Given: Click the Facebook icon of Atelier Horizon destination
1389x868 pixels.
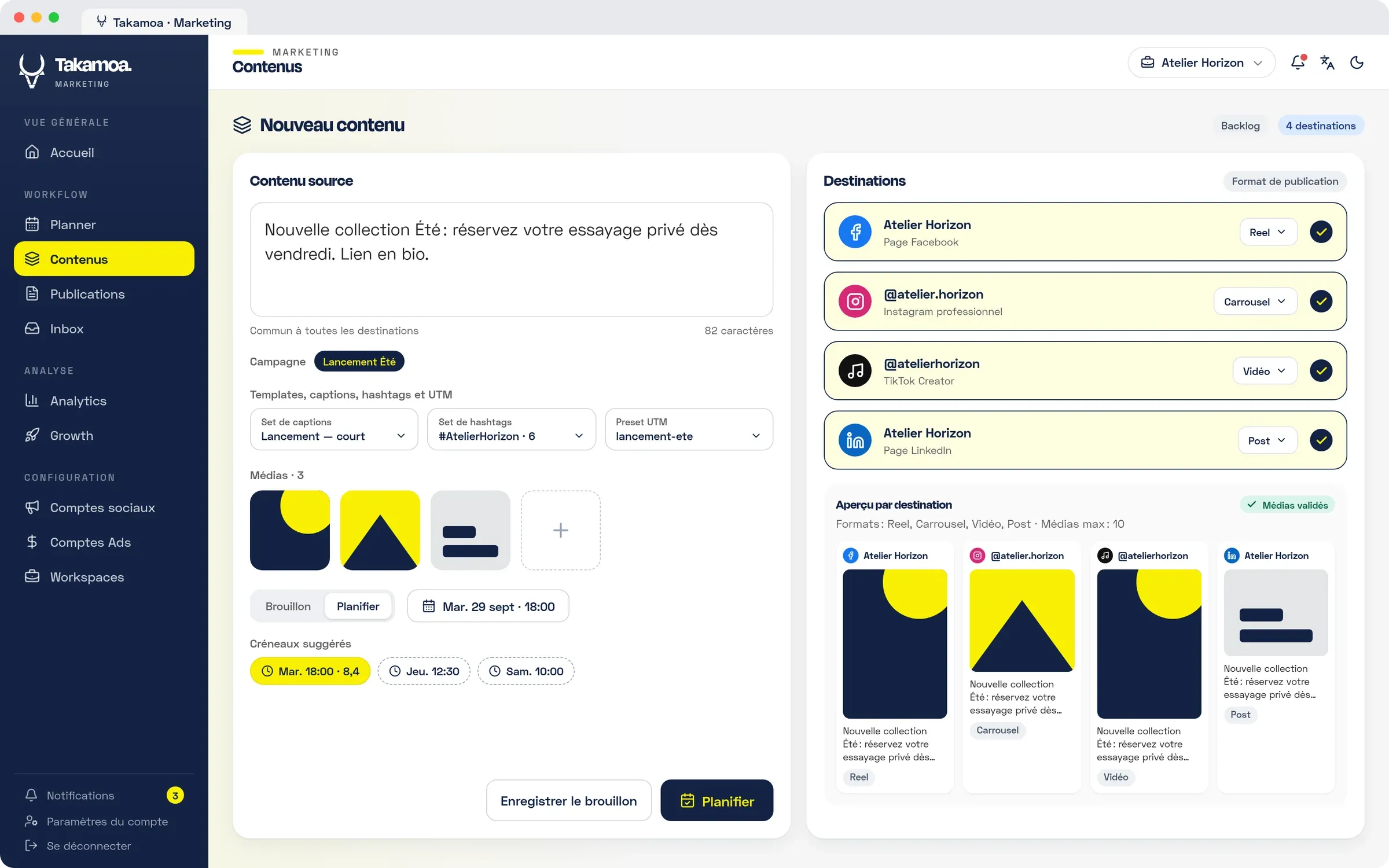Looking at the screenshot, I should (855, 231).
